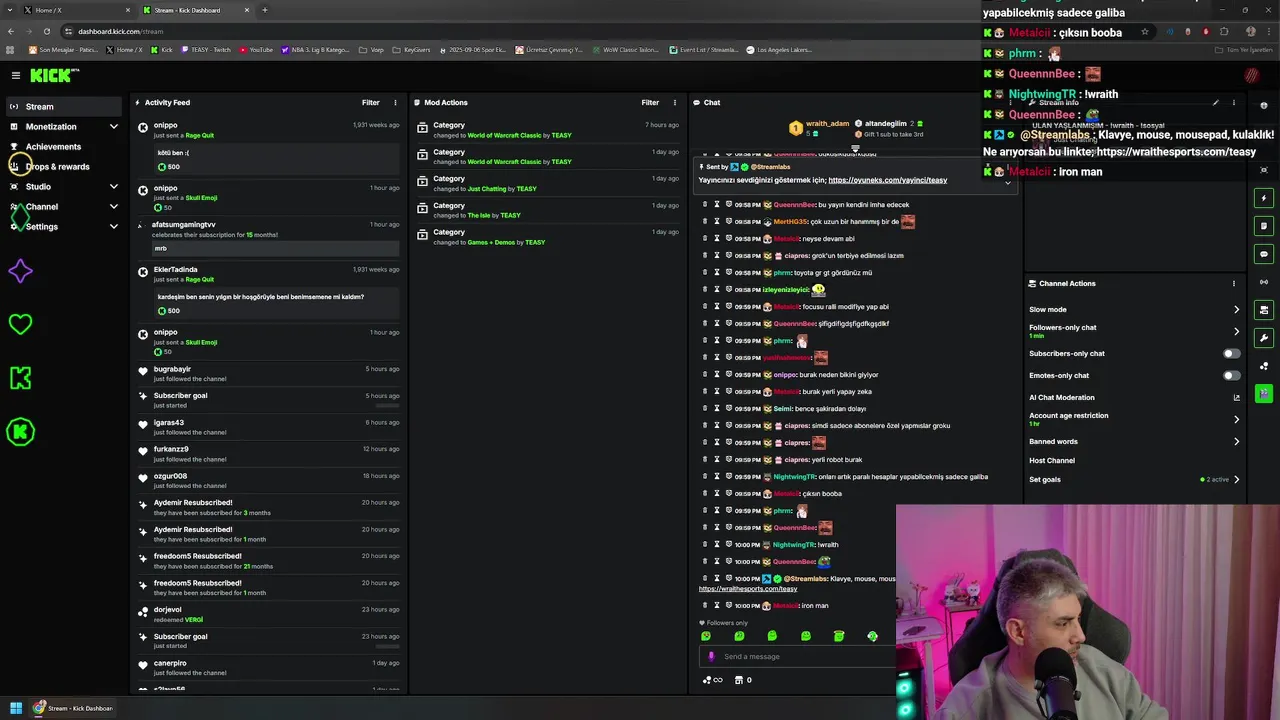
Task: Click the wrench icon in right rail
Action: [1264, 338]
